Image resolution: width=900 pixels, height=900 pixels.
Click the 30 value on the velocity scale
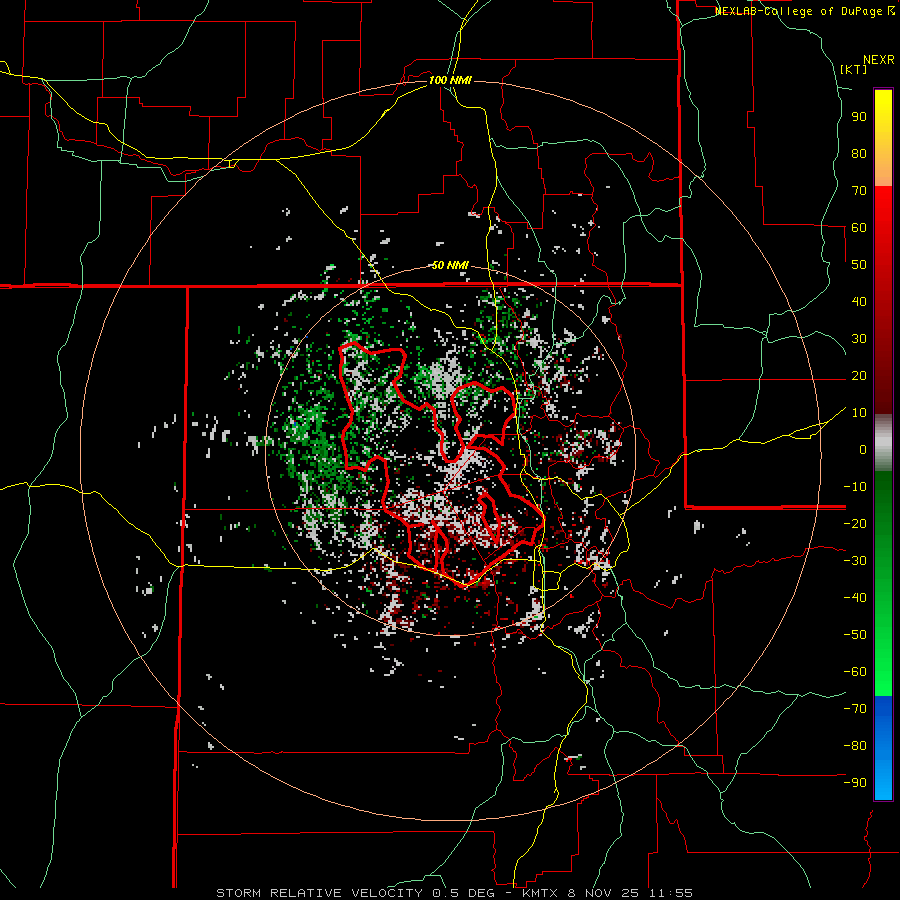pyautogui.click(x=859, y=339)
